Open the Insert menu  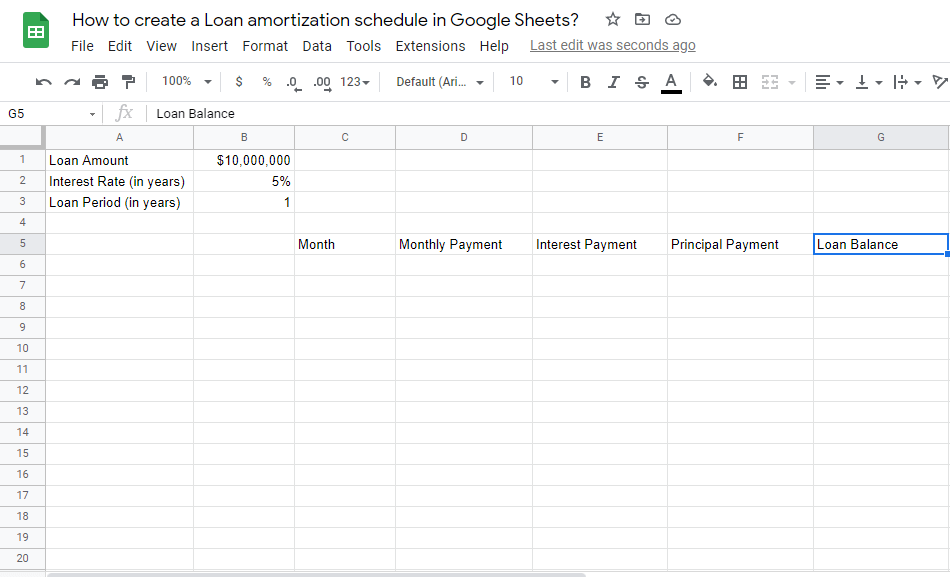[x=209, y=46]
